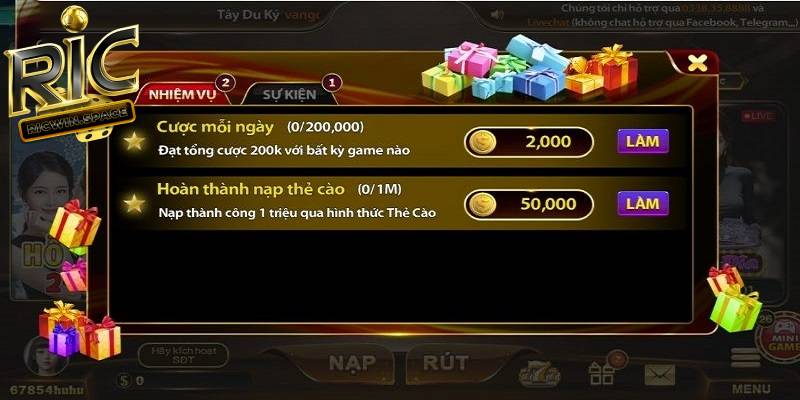This screenshot has width=800, height=400.
Task: Open the 777 slot machine icon
Action: [539, 375]
